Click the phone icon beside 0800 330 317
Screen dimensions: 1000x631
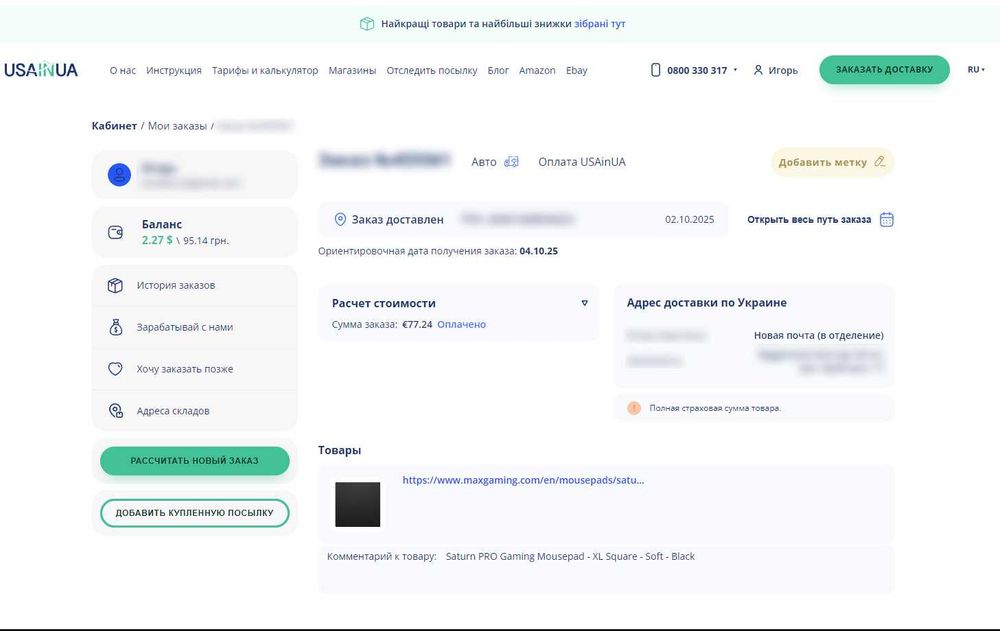tap(655, 70)
